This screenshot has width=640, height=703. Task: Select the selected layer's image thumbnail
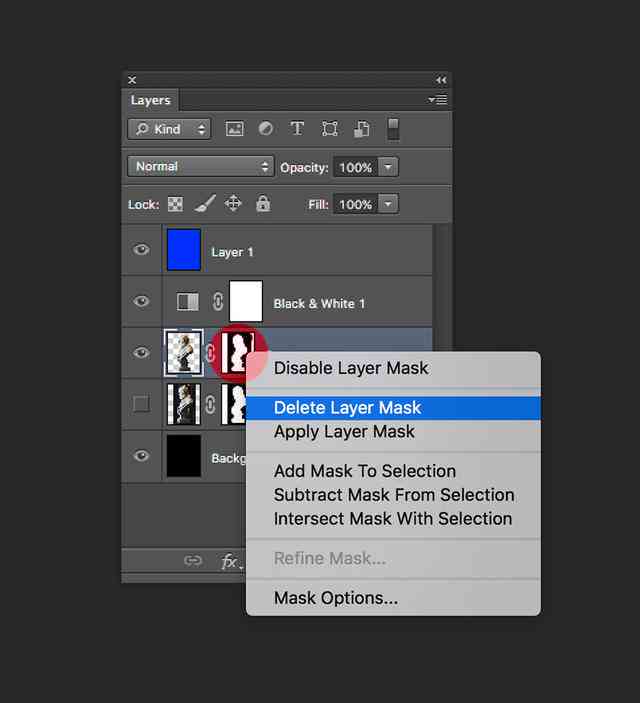pos(184,353)
